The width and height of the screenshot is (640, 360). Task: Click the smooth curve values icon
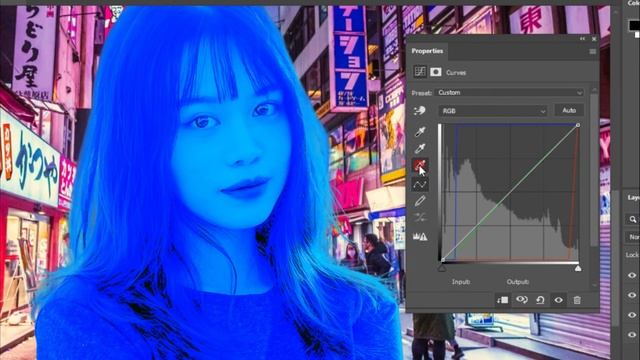pos(420,218)
